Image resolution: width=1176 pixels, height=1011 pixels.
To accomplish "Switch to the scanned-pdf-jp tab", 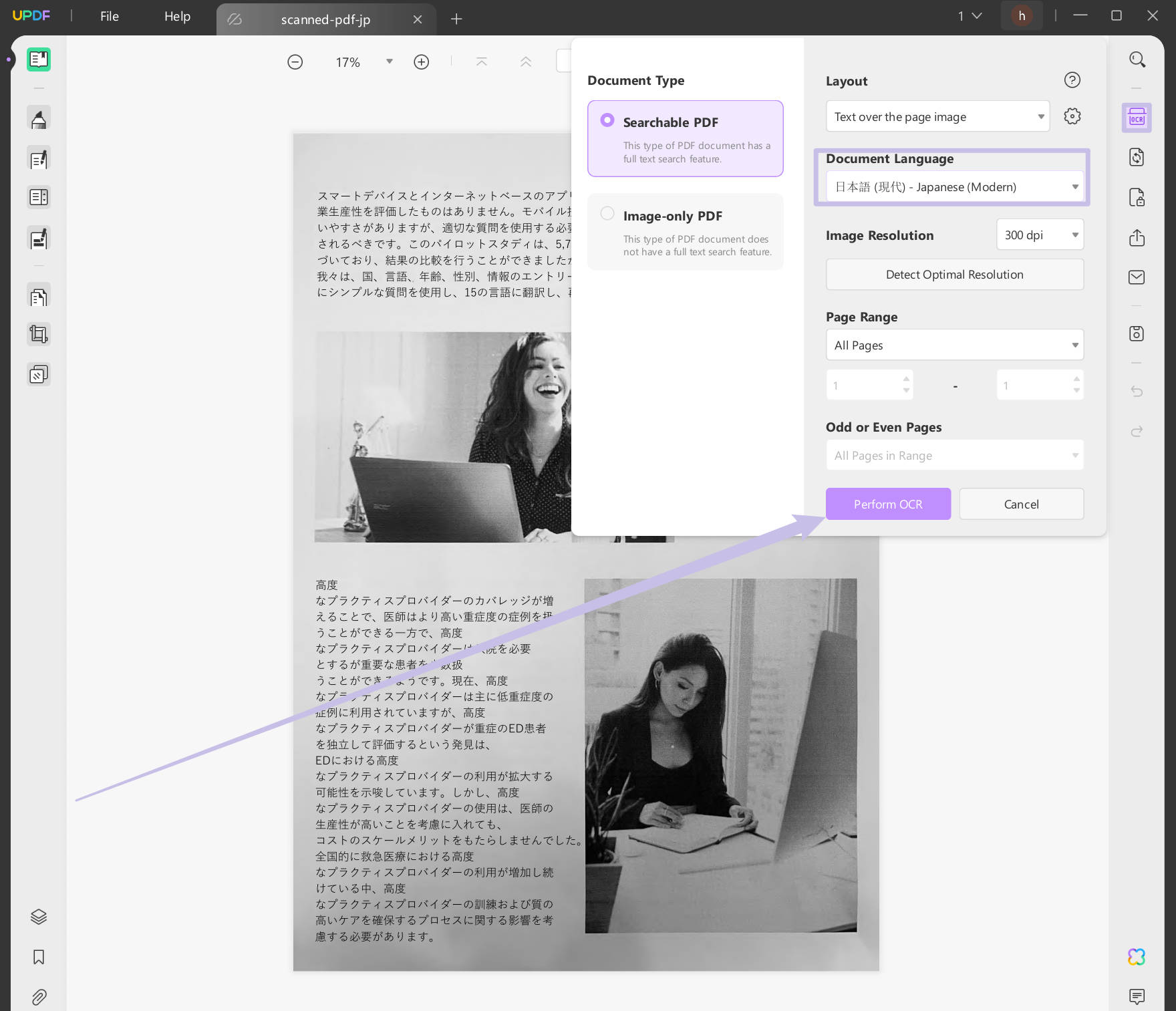I will tap(326, 19).
